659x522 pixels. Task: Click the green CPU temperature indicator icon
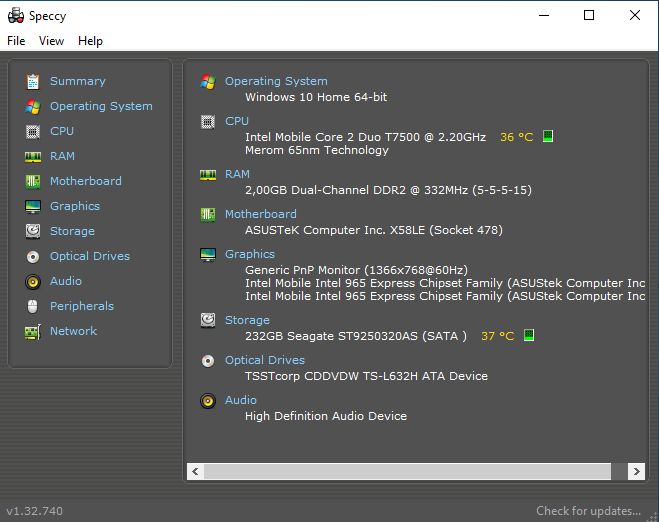548,136
